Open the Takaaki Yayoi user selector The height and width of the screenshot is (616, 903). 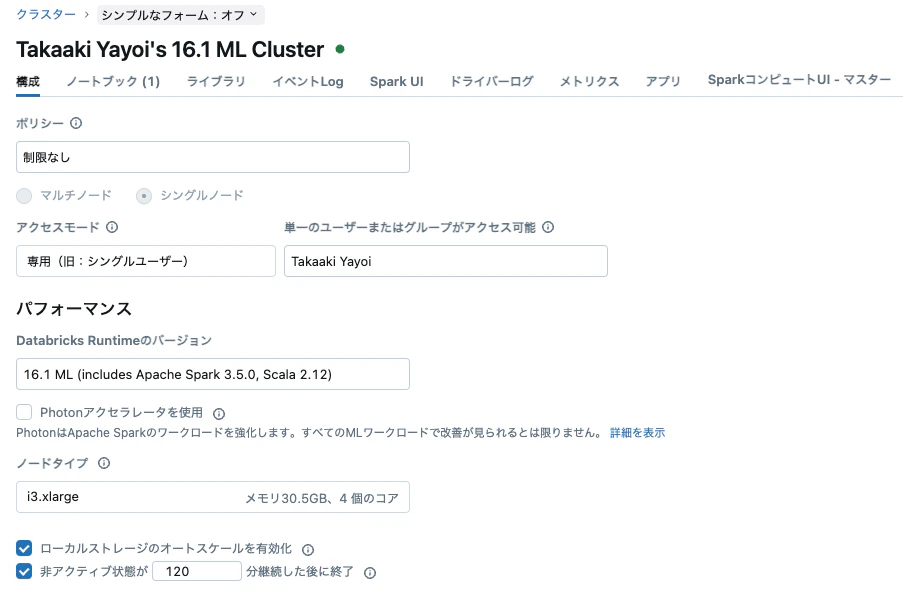pos(446,261)
